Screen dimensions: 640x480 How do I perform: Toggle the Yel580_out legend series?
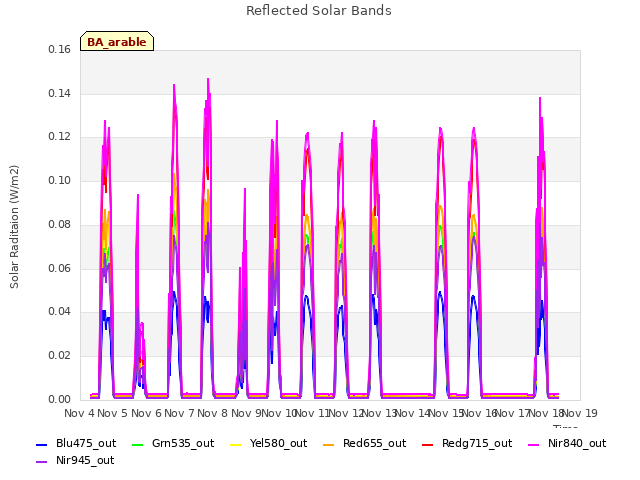(269, 444)
